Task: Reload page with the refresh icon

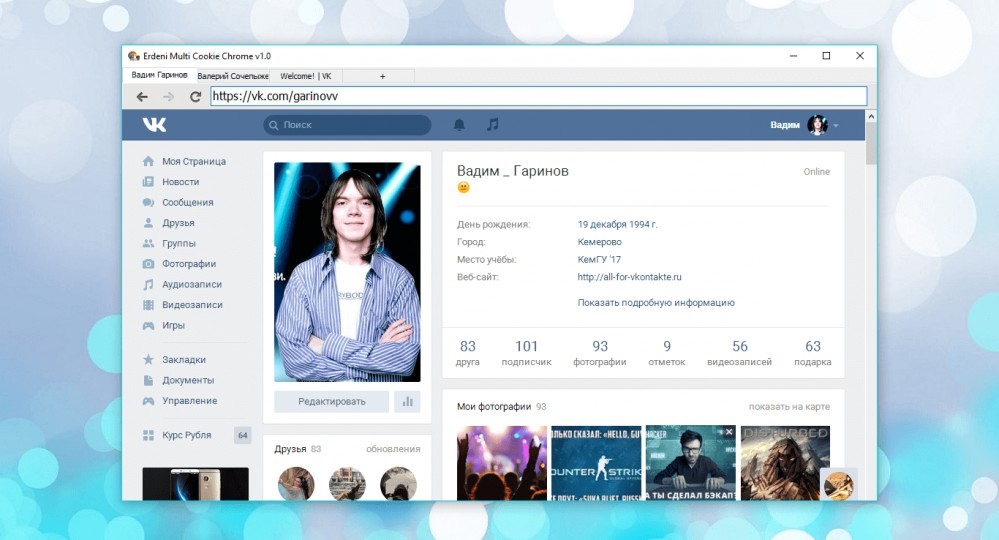Action: 195,97
